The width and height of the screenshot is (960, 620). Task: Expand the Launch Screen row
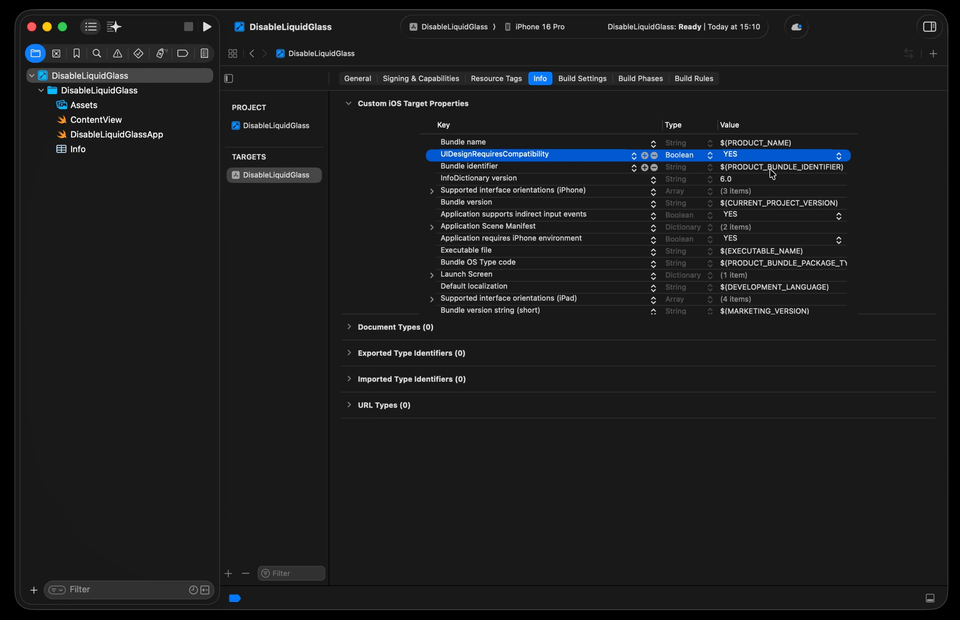(x=432, y=275)
